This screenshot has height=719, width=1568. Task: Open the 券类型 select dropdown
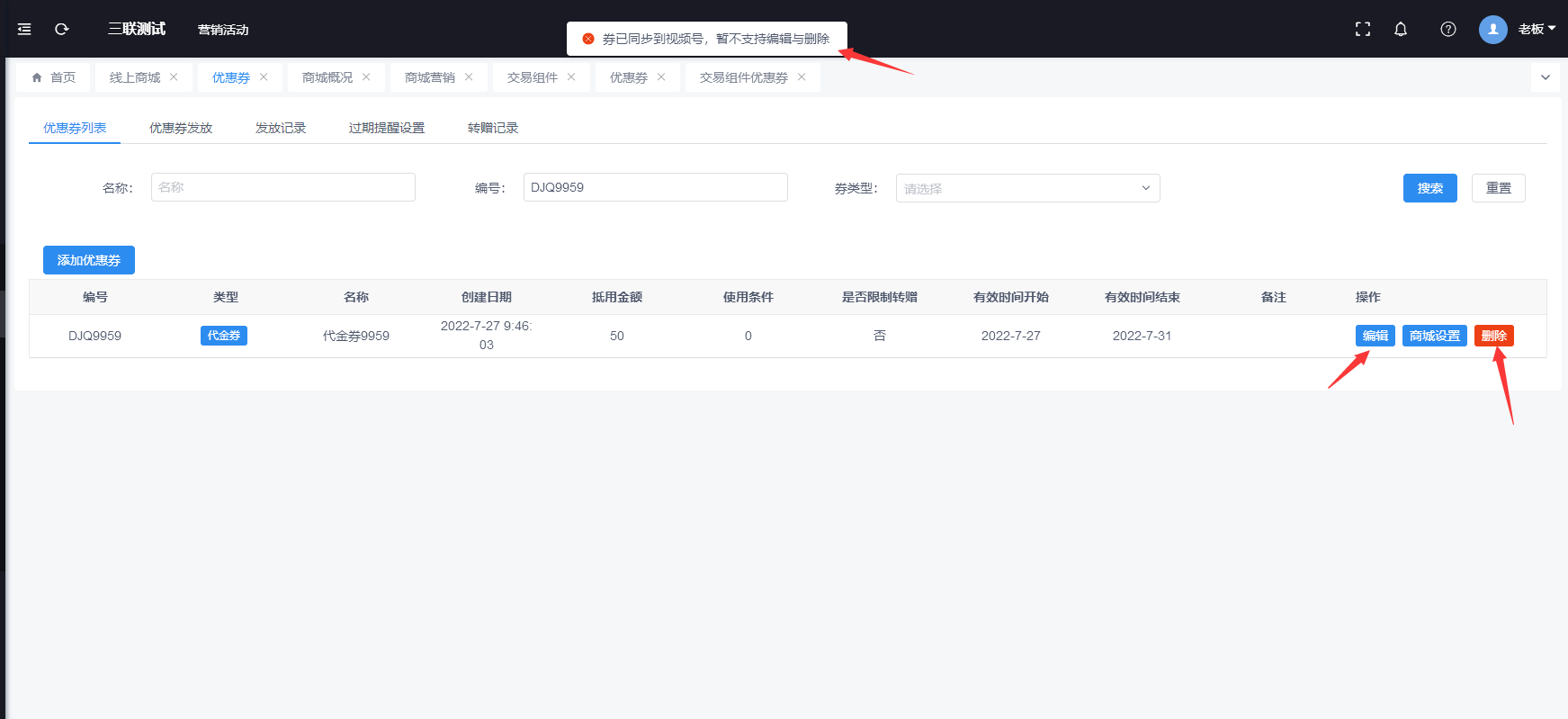(x=1027, y=188)
